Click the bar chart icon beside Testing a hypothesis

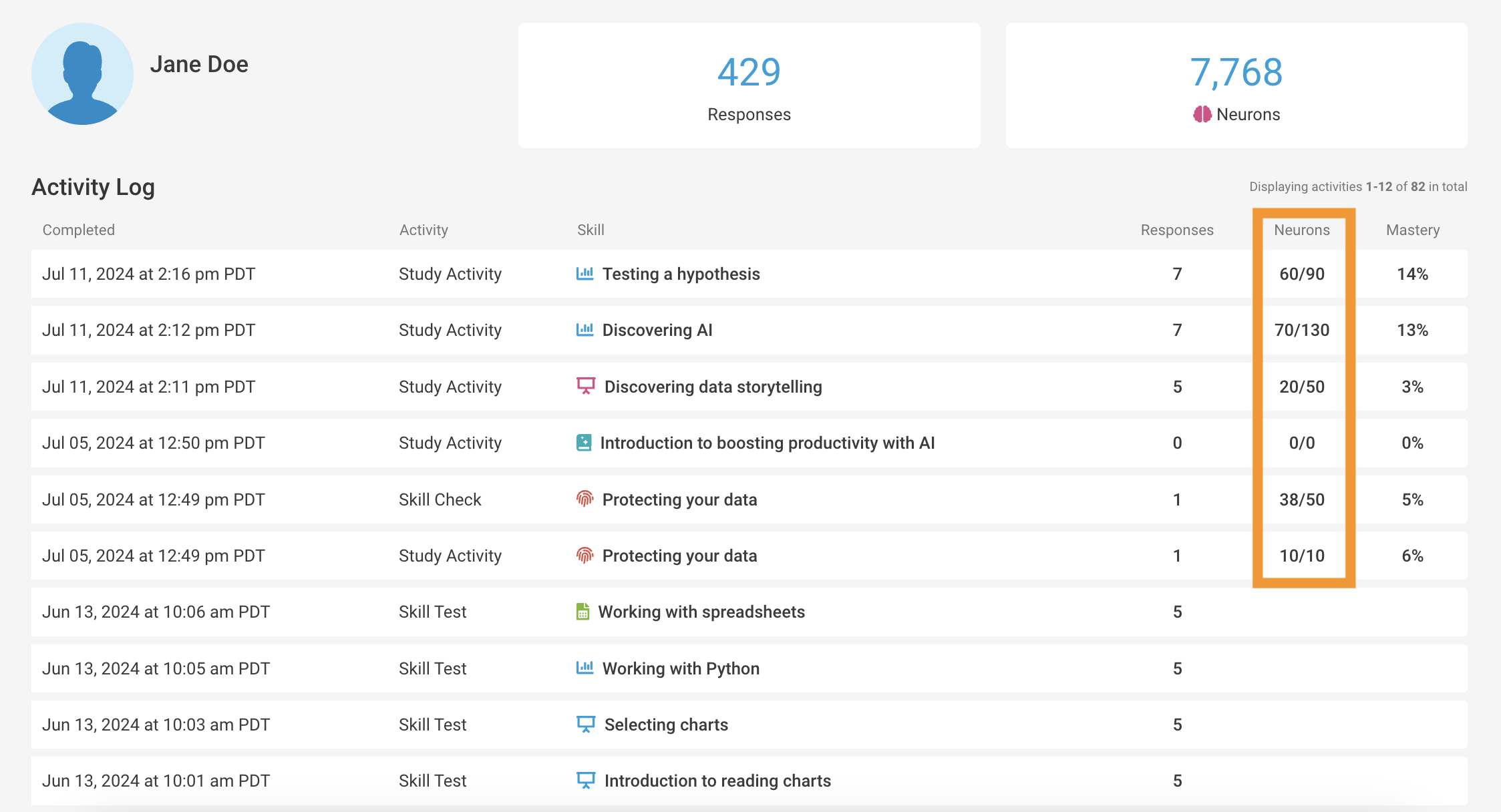585,273
